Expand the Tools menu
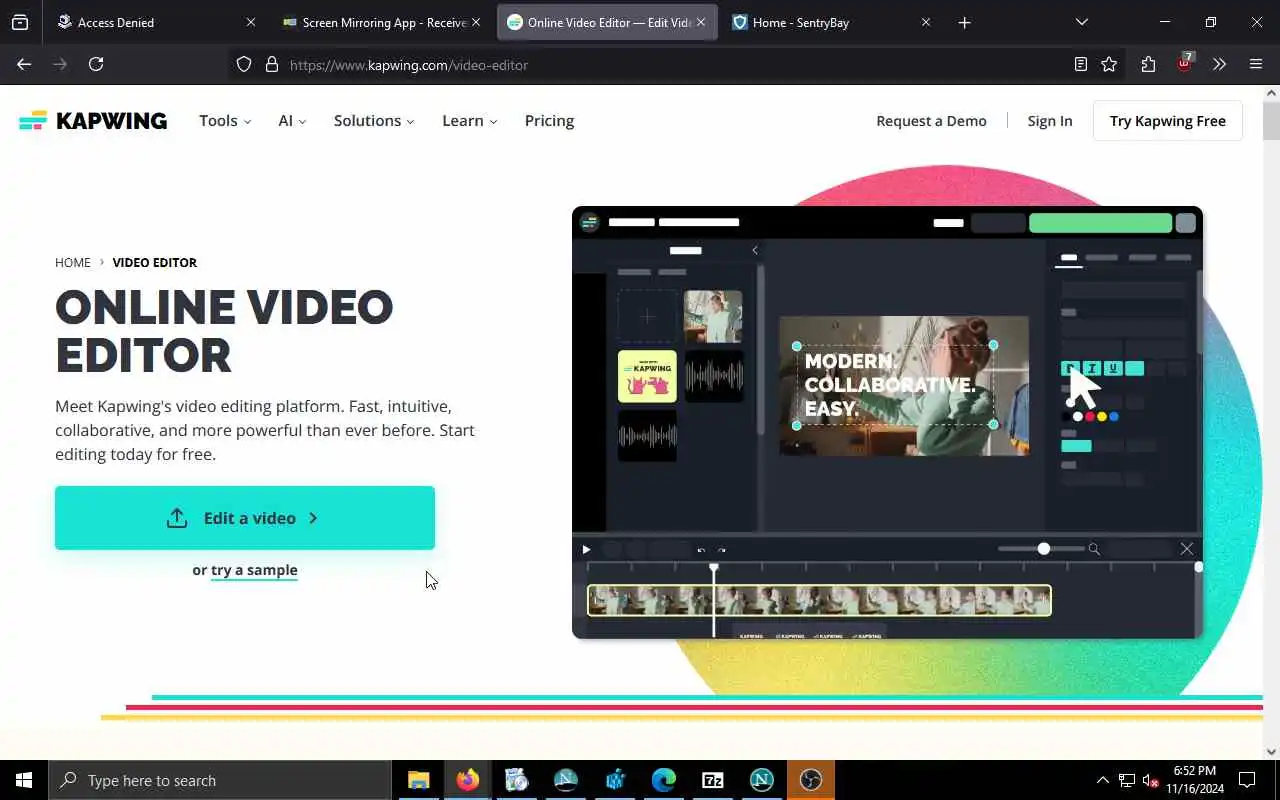 coord(225,121)
